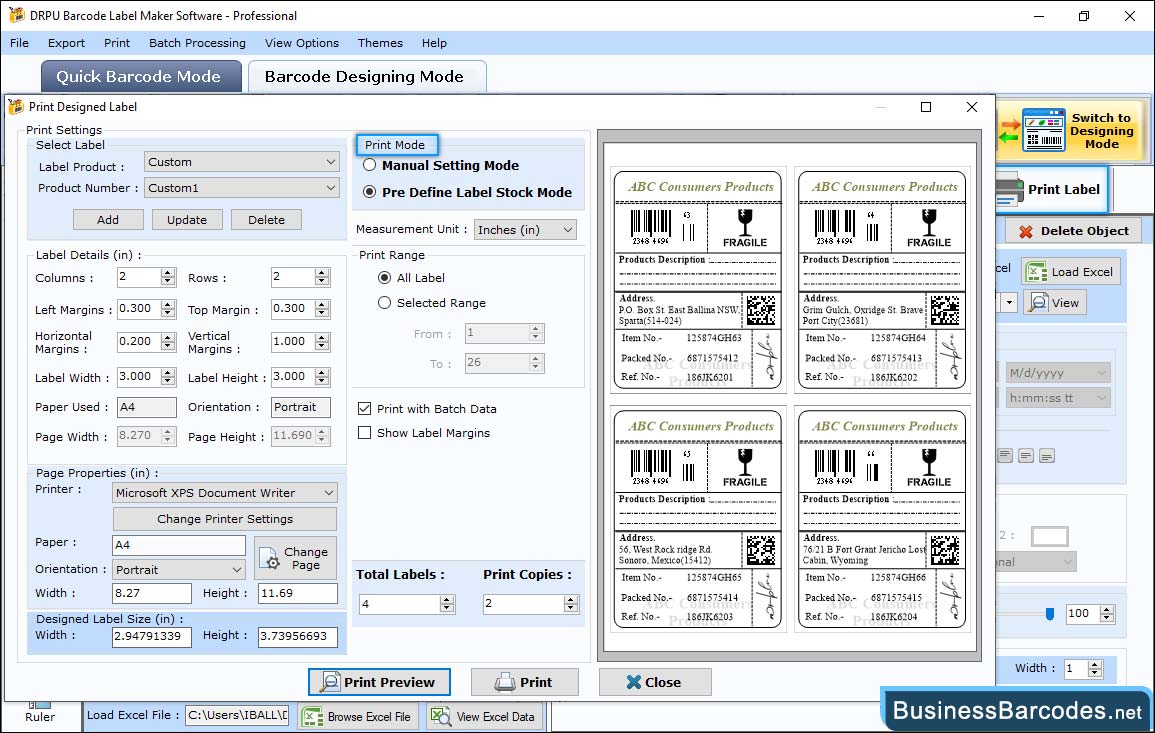Click the first text alignment icon
Image resolution: width=1155 pixels, height=733 pixels.
coord(1005,456)
